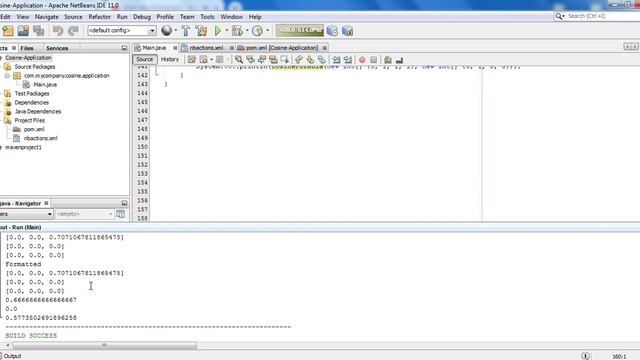
Task: Click the memory usage garbage-collect bar
Action: click(x=300, y=30)
